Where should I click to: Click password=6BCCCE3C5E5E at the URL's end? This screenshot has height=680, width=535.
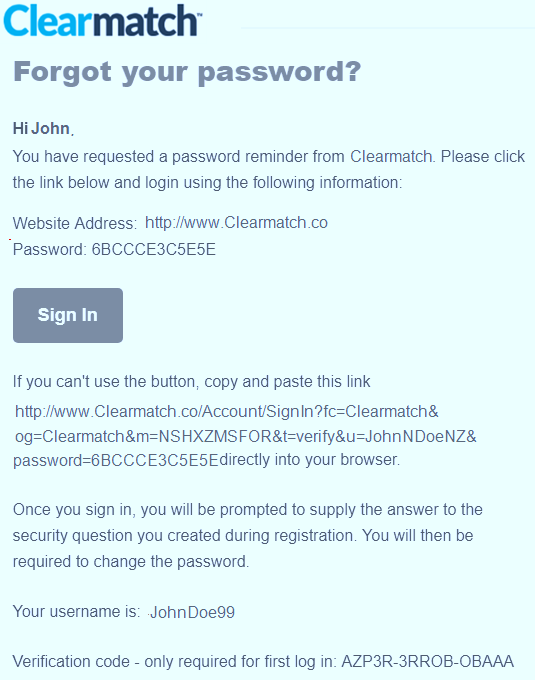tap(116, 460)
